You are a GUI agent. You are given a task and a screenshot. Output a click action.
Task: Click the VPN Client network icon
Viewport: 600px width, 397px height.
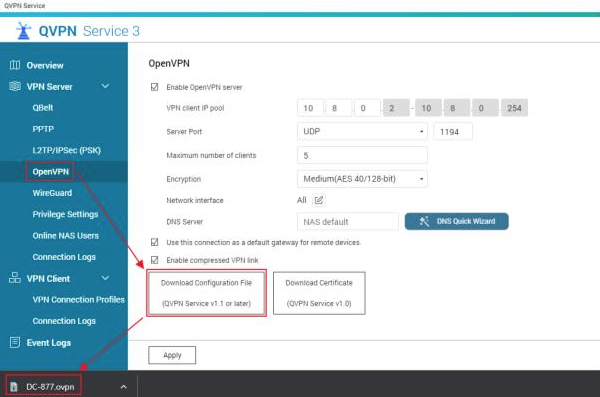(x=15, y=278)
